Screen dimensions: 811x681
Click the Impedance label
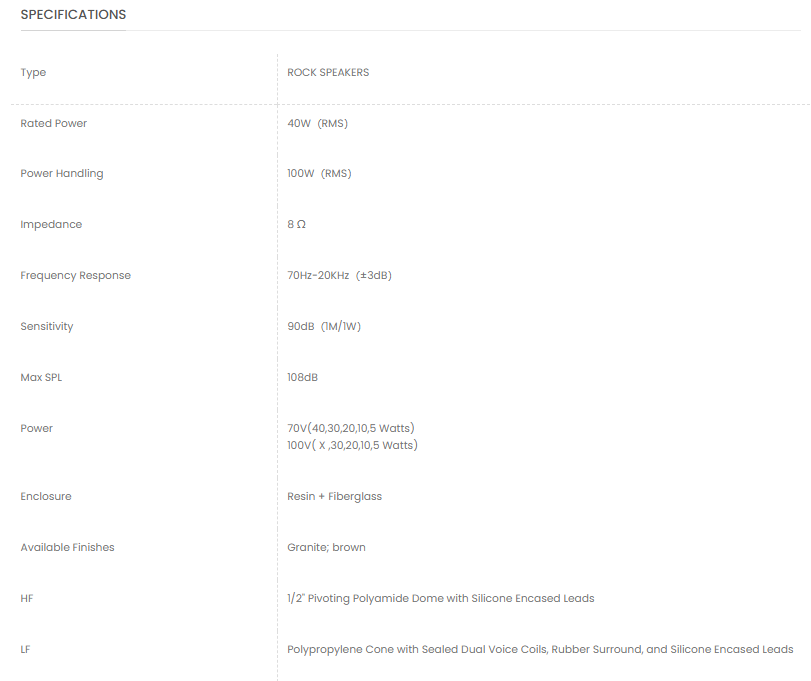(x=51, y=224)
